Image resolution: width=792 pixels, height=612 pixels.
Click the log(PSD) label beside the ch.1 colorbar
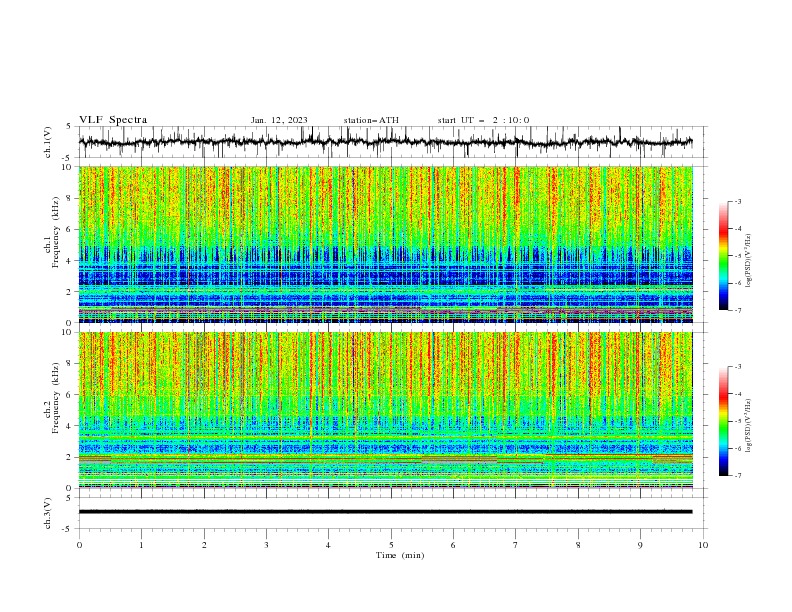point(749,261)
